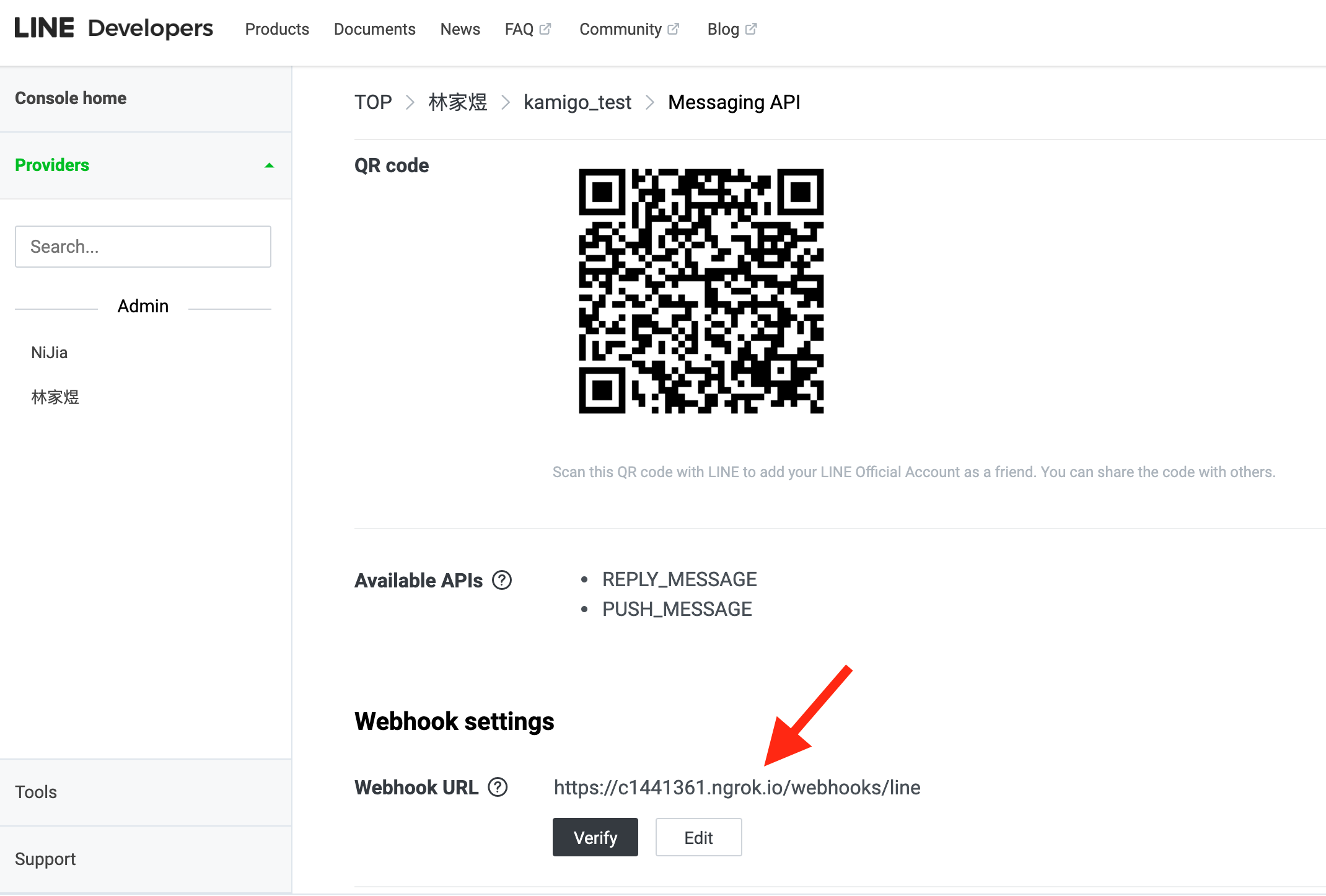
Task: Click the QR code image
Action: point(701,291)
